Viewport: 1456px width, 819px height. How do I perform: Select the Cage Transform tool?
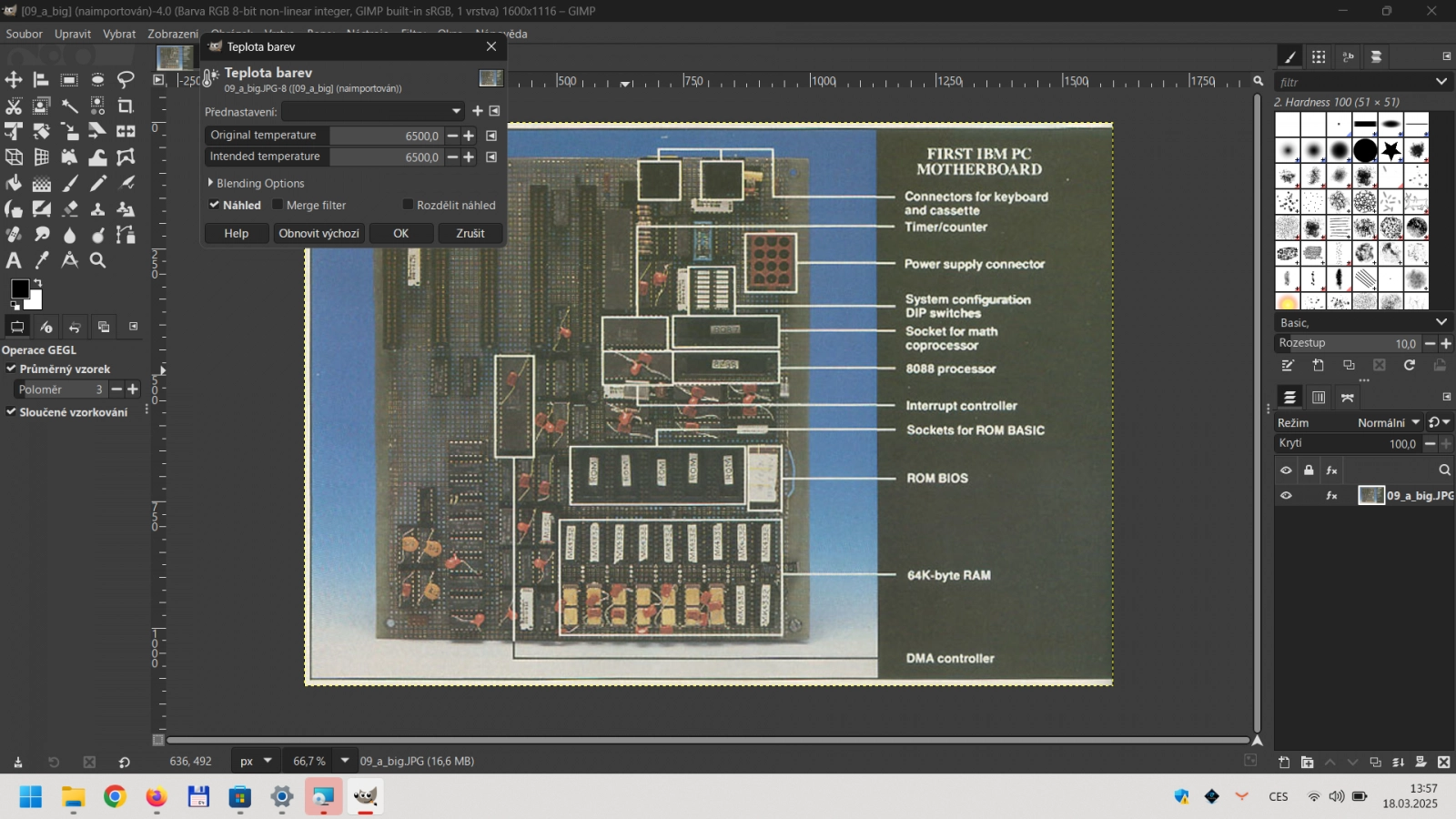(126, 157)
